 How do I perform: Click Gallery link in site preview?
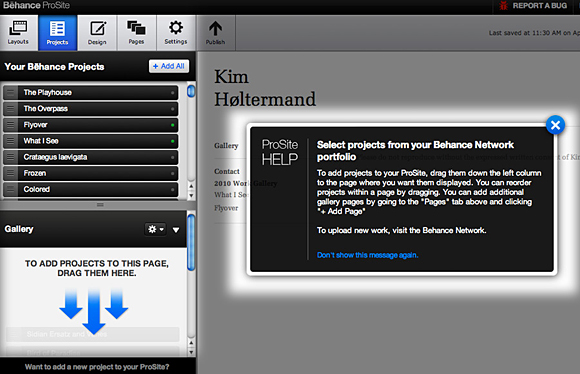click(226, 146)
